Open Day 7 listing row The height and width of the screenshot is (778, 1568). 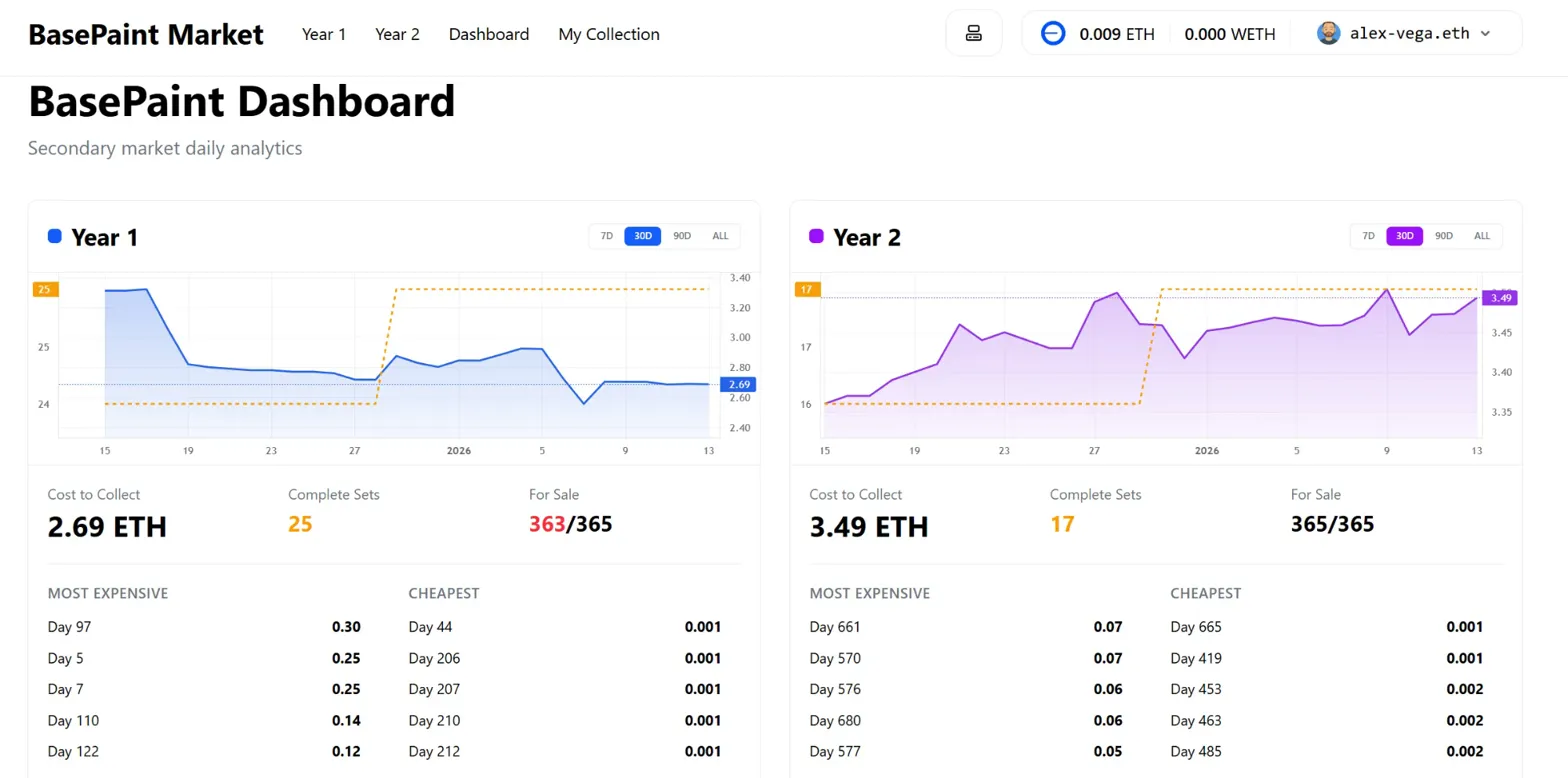204,689
